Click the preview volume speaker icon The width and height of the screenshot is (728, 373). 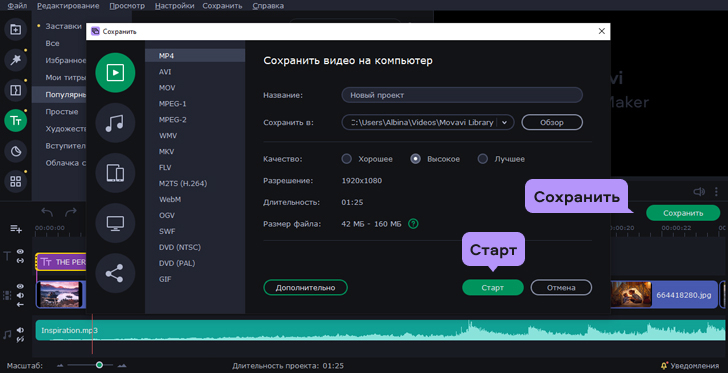[699, 191]
